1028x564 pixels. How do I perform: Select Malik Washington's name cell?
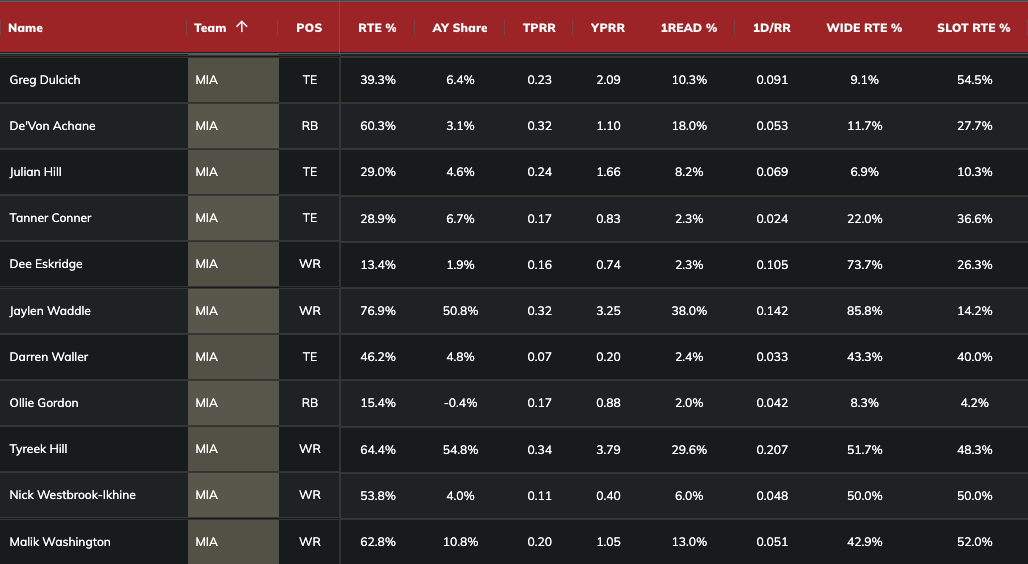click(60, 542)
